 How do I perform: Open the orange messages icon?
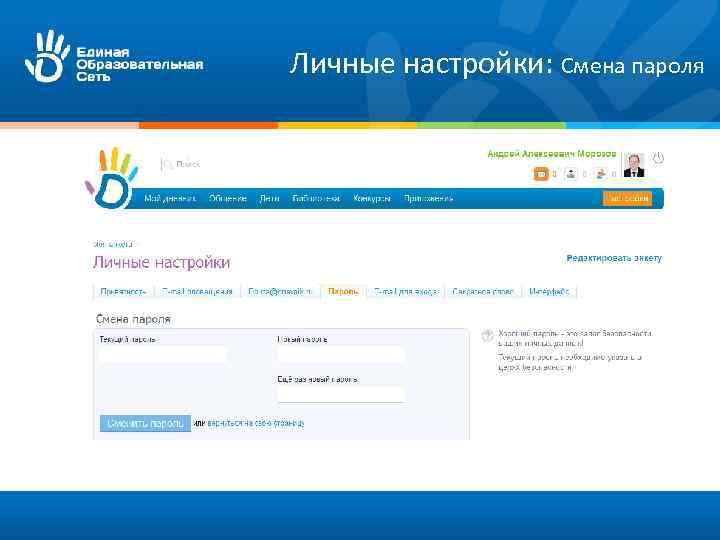tap(541, 174)
